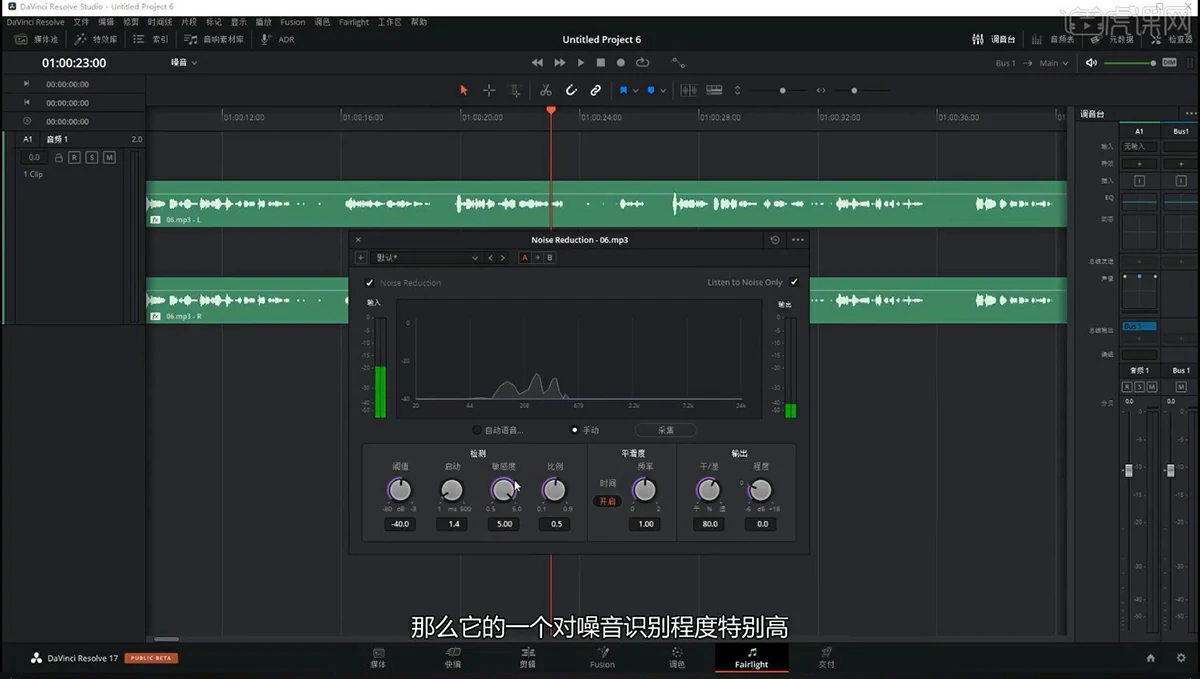Open the 文件 menu

(81, 21)
